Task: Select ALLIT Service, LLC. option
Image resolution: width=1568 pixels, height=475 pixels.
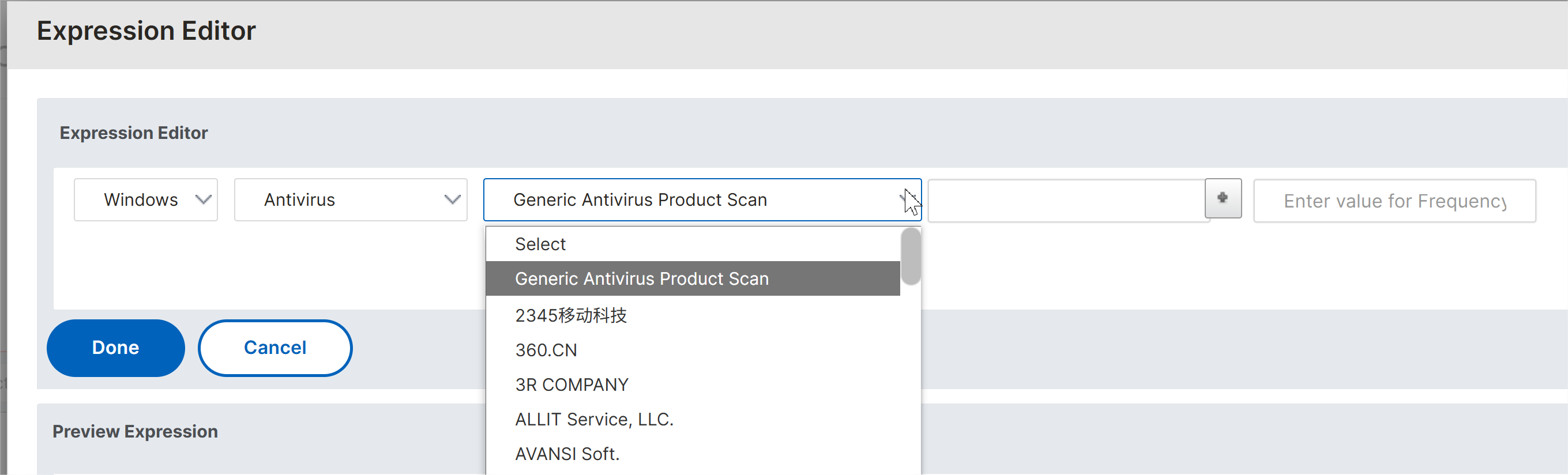Action: pos(693,419)
